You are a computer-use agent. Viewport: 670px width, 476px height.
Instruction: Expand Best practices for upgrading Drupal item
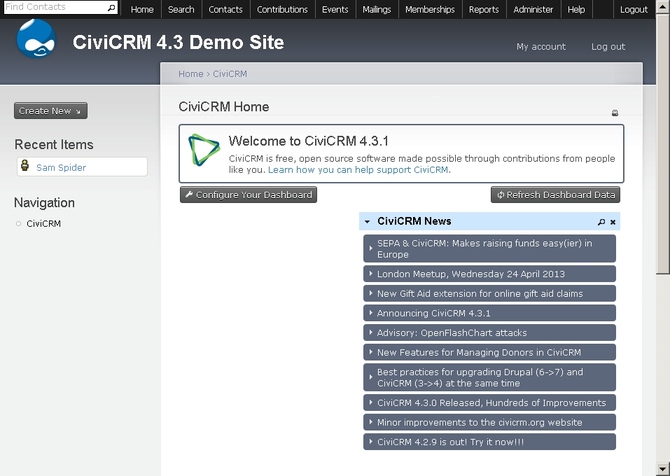489,378
